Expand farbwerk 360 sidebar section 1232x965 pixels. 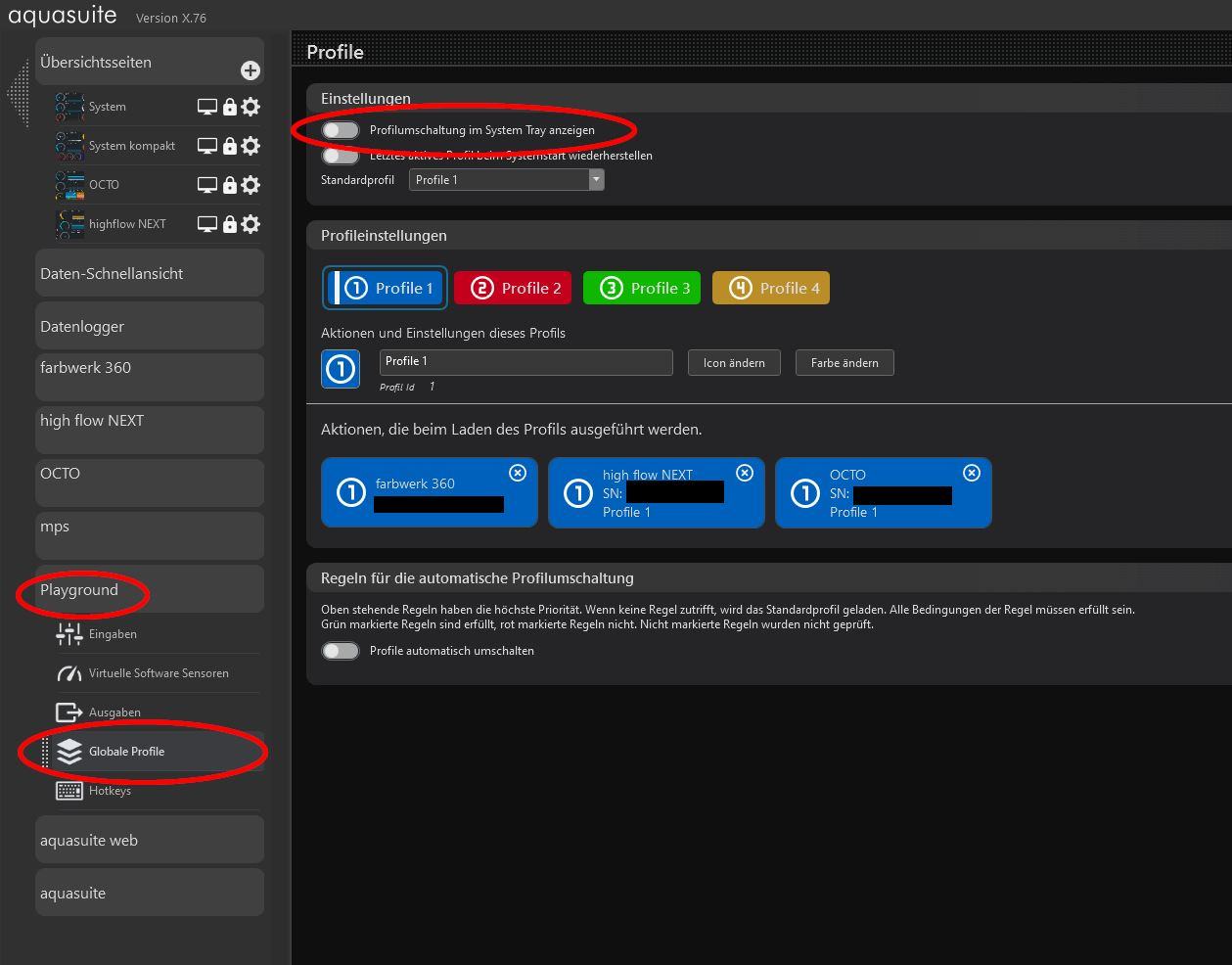point(150,377)
